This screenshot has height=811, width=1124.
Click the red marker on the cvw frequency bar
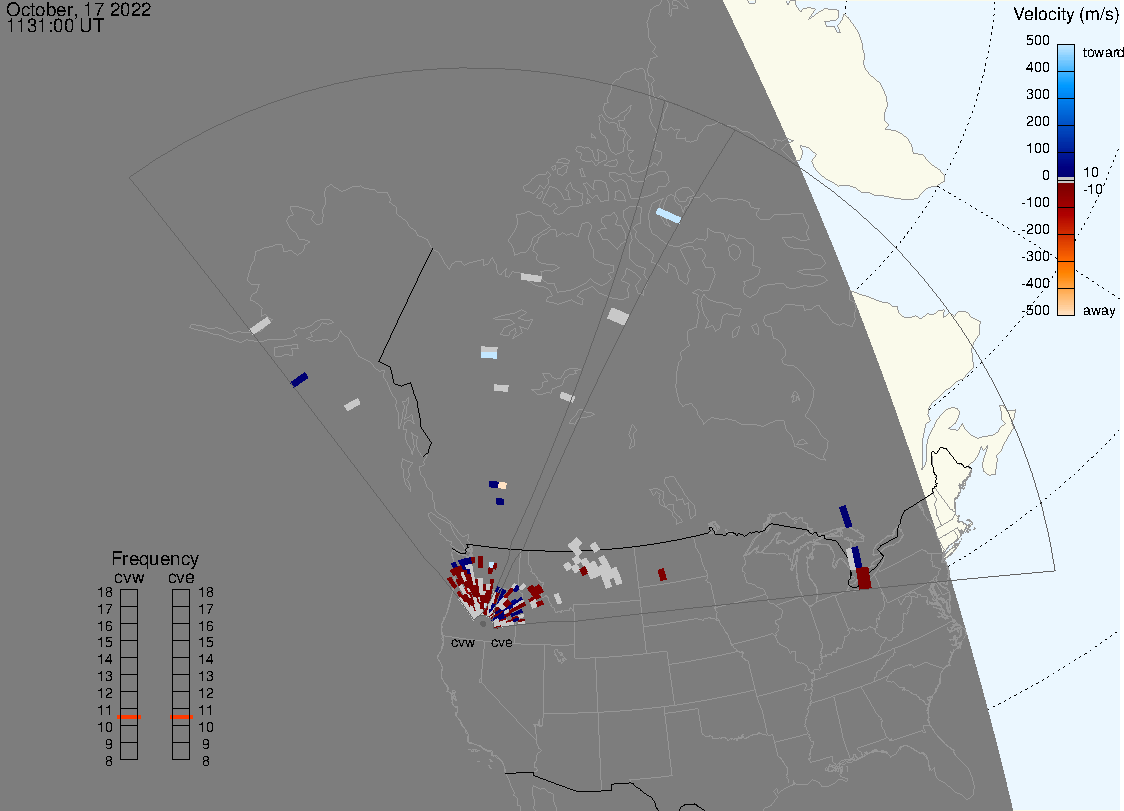click(x=129, y=717)
